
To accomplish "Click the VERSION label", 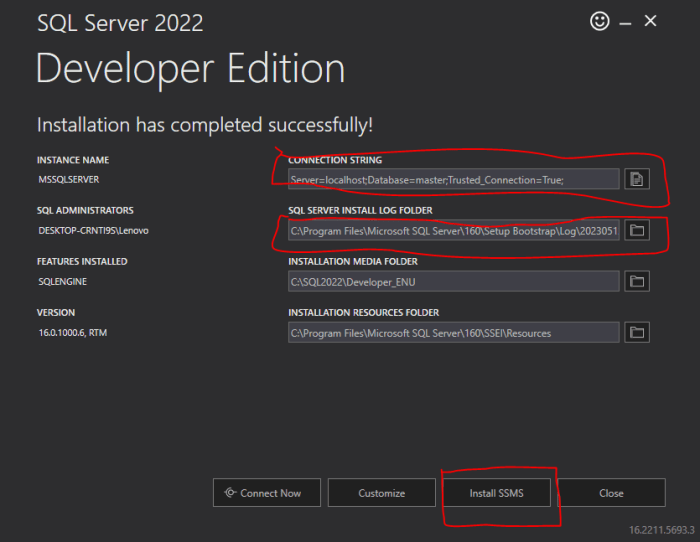I will tap(56, 313).
